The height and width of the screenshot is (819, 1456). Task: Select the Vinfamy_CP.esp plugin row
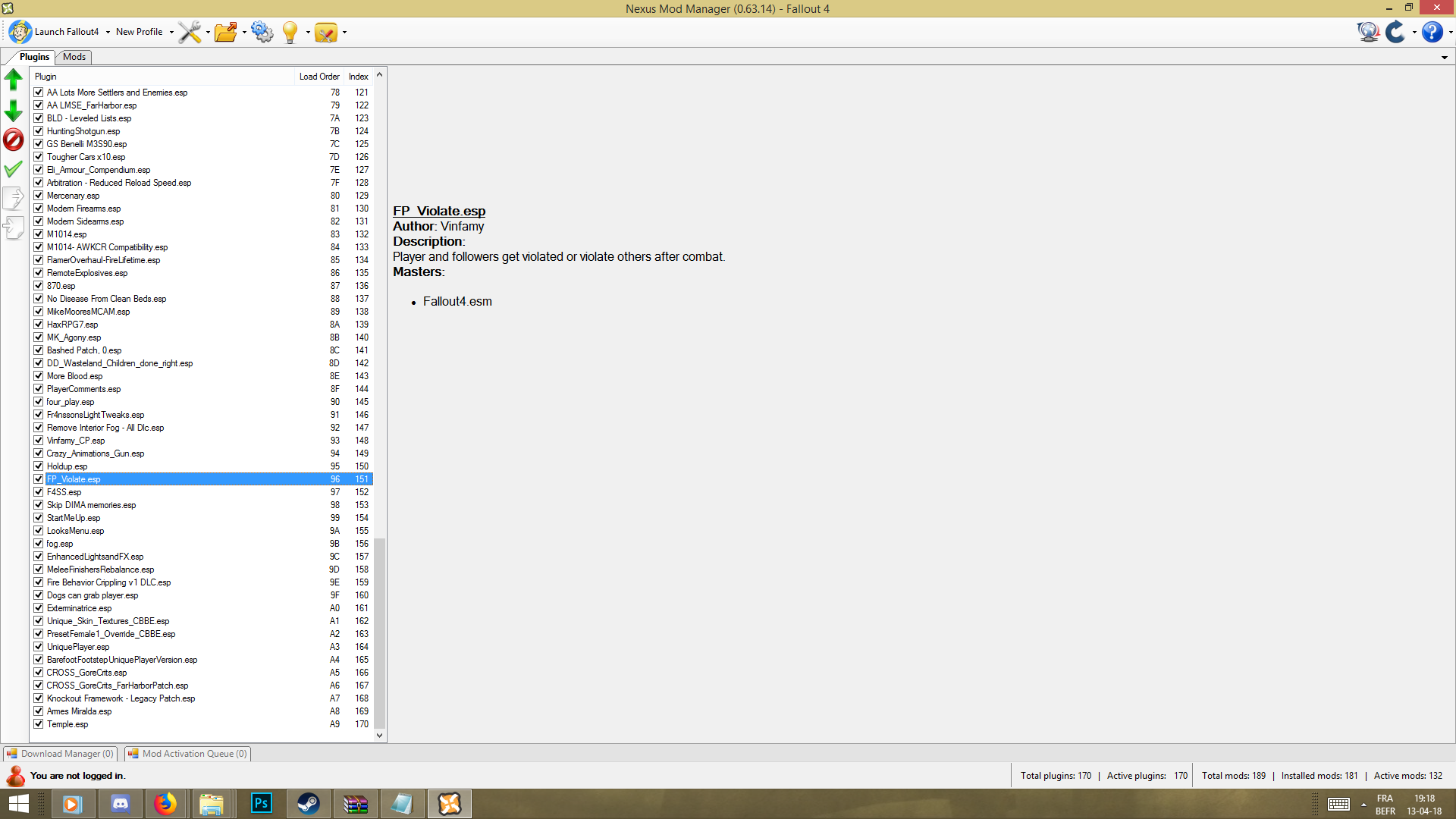click(x=202, y=441)
